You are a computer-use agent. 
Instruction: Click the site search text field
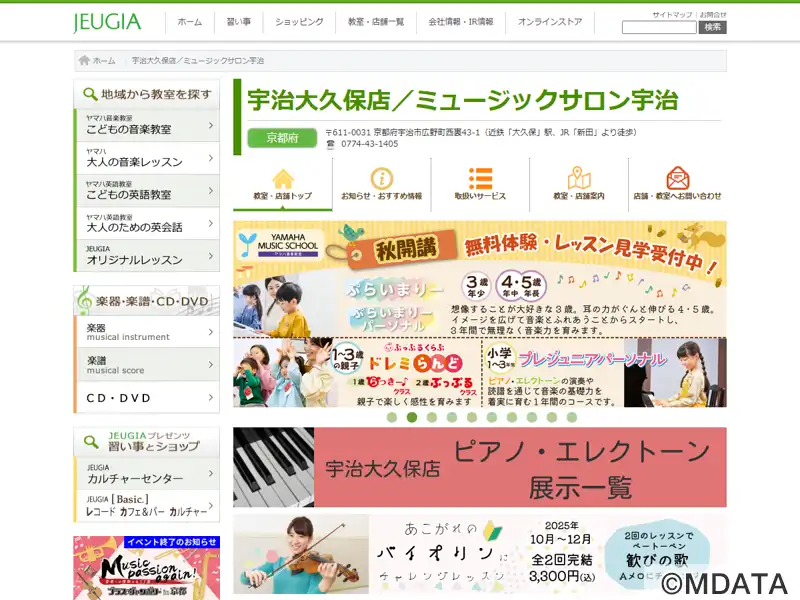659,28
